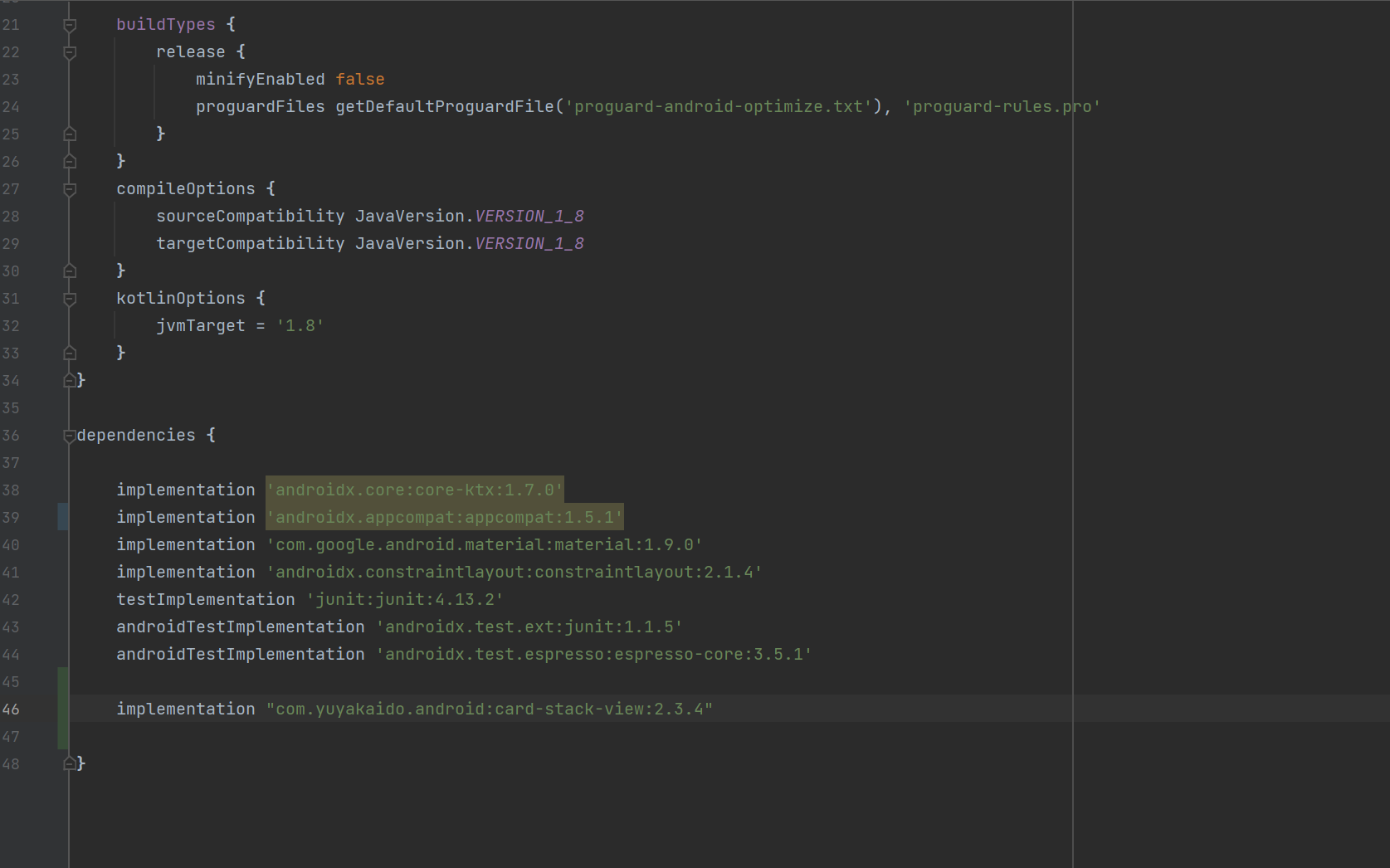This screenshot has height=868, width=1390.
Task: Click sourceCompatibility on line 28
Action: click(x=251, y=216)
